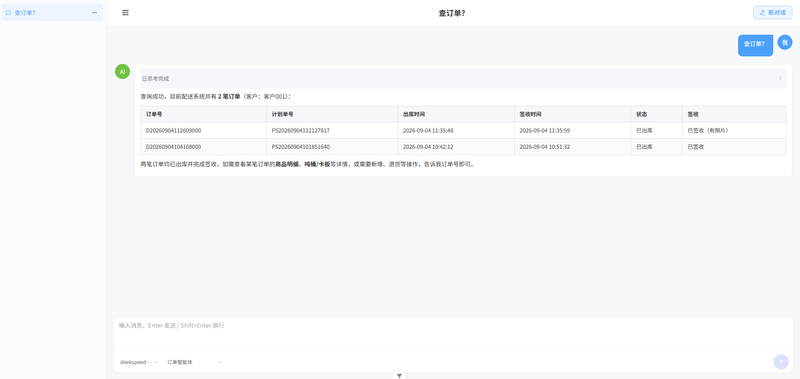The height and width of the screenshot is (379, 800).
Task: Expand the 已思考完成 thinking panel chevron
Action: [x=780, y=79]
